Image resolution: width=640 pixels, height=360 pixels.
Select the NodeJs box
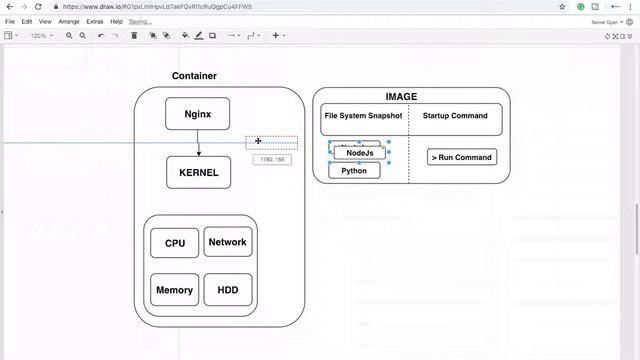tap(360, 153)
